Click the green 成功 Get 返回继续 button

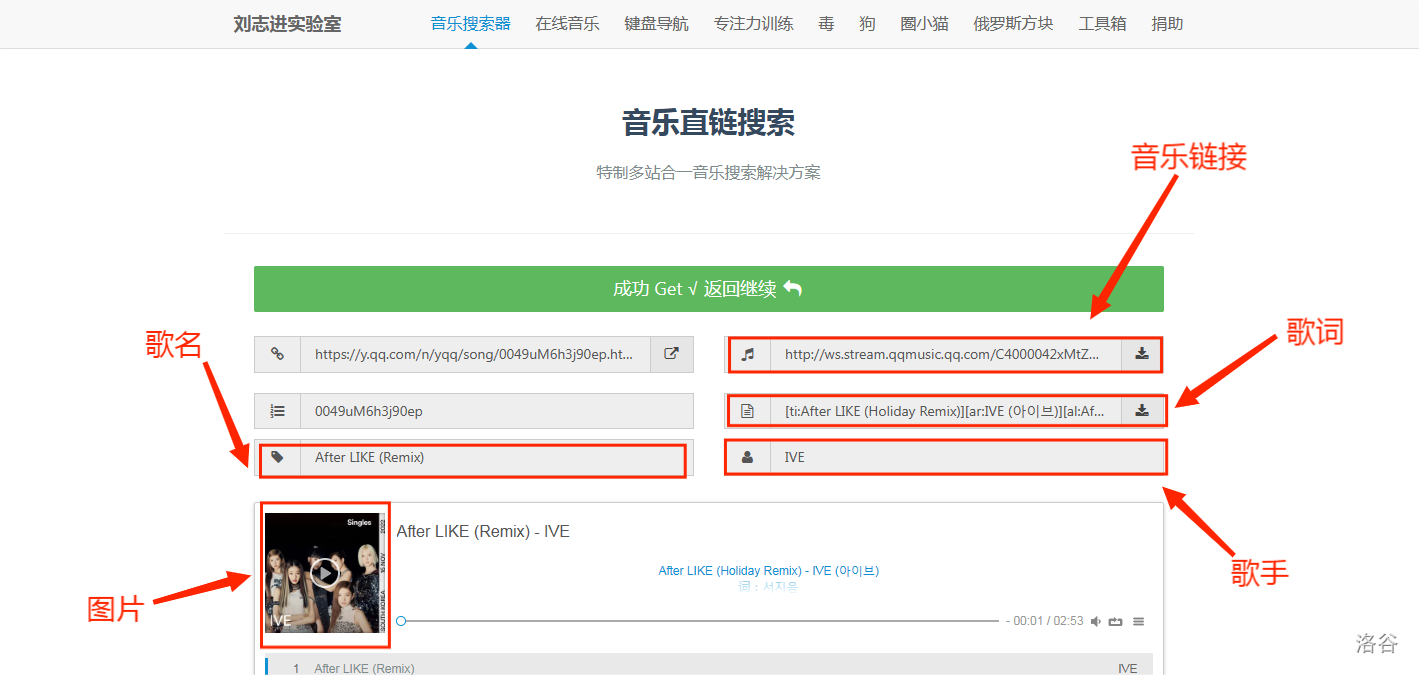click(708, 289)
